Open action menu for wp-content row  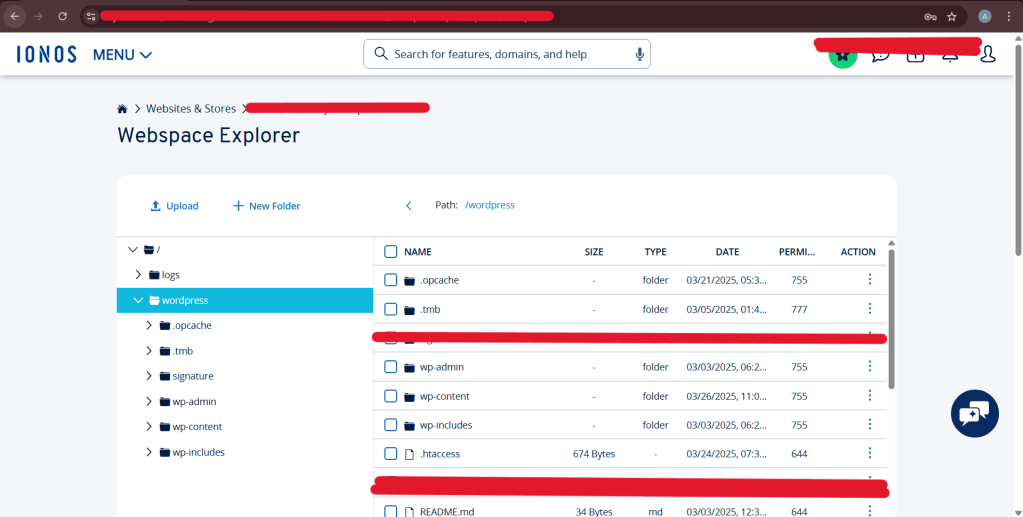pyautogui.click(x=870, y=395)
